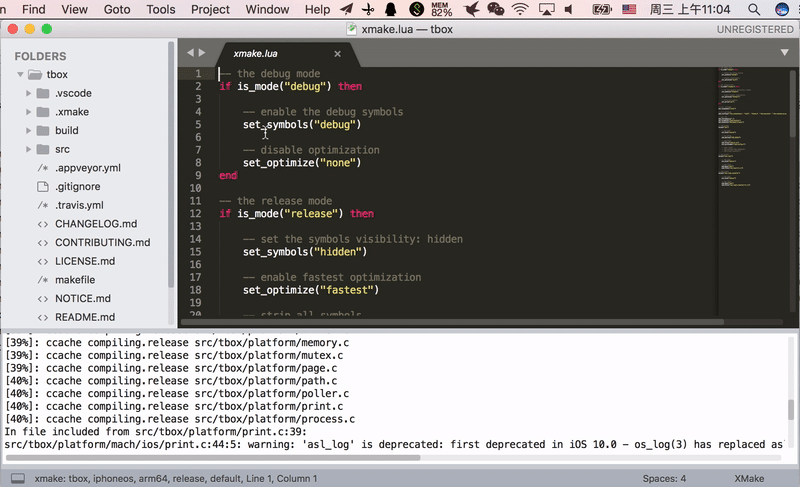Screen dimensions: 800x487
Task: Expand the .xmake folder
Action: click(x=29, y=112)
